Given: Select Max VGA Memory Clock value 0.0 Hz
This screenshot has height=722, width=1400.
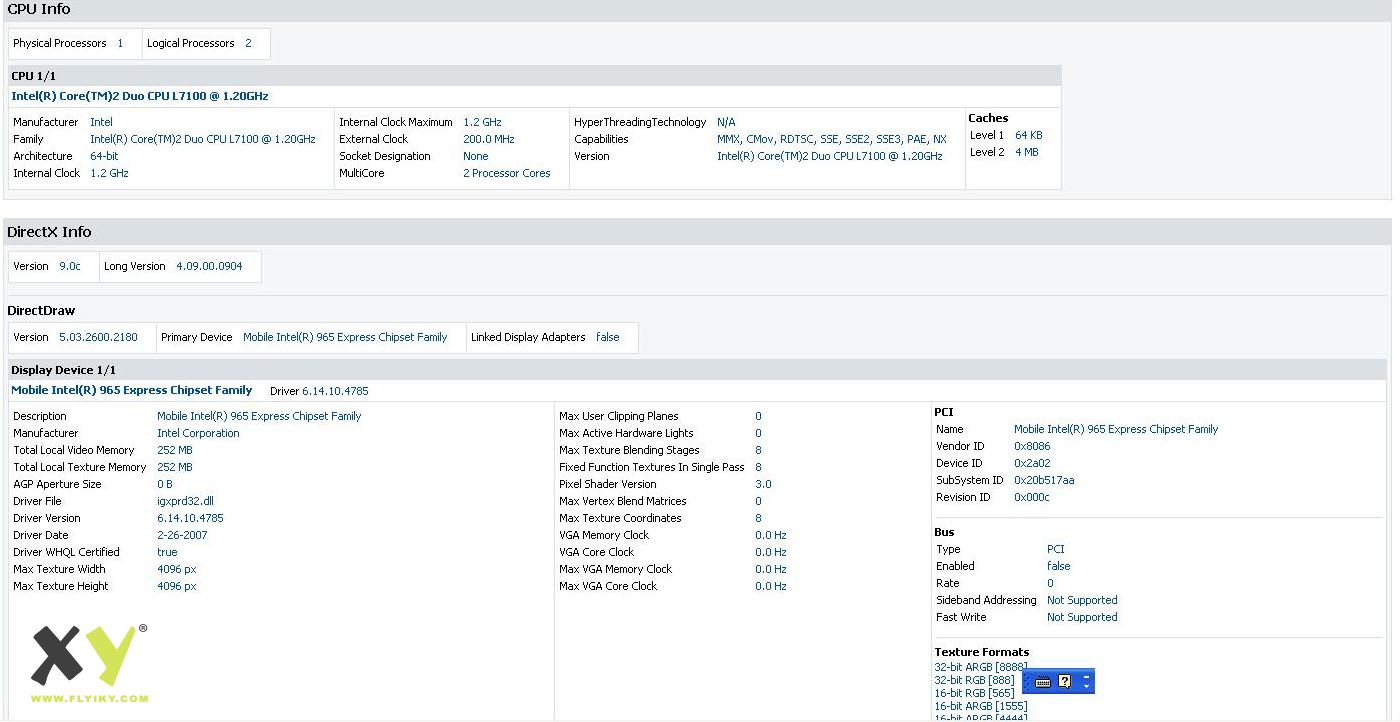Looking at the screenshot, I should click(x=771, y=569).
